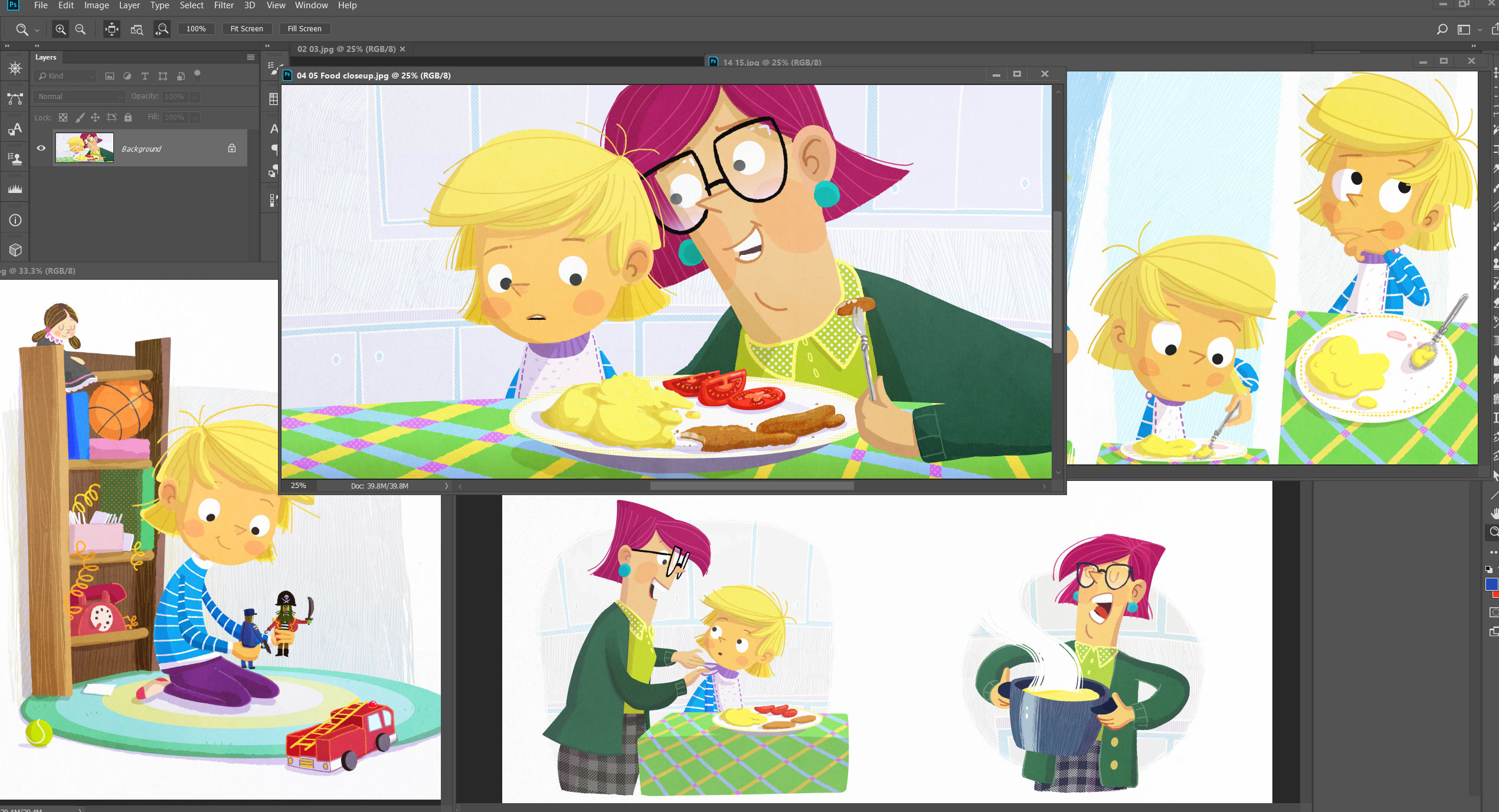The image size is (1499, 812).
Task: Click the Paths panel icon
Action: tap(15, 99)
